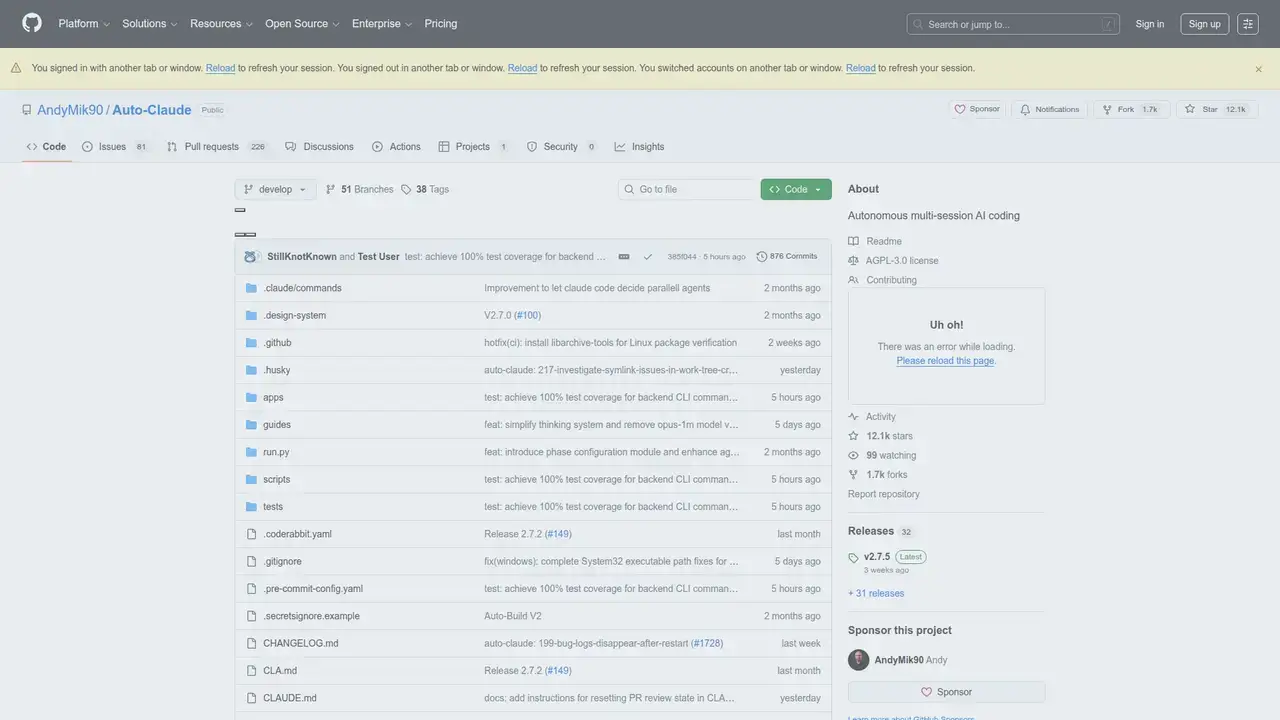Expand commit message ellipsis button

(624, 257)
